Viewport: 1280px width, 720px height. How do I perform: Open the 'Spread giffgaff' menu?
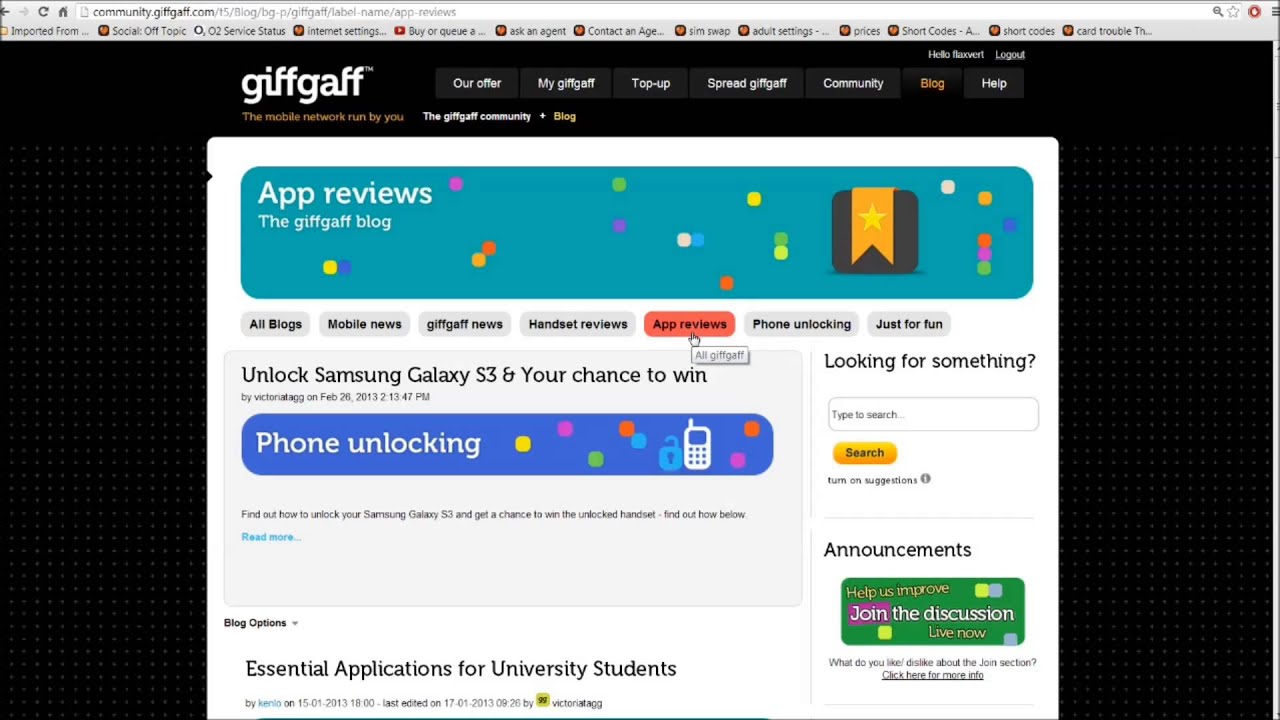click(x=747, y=83)
